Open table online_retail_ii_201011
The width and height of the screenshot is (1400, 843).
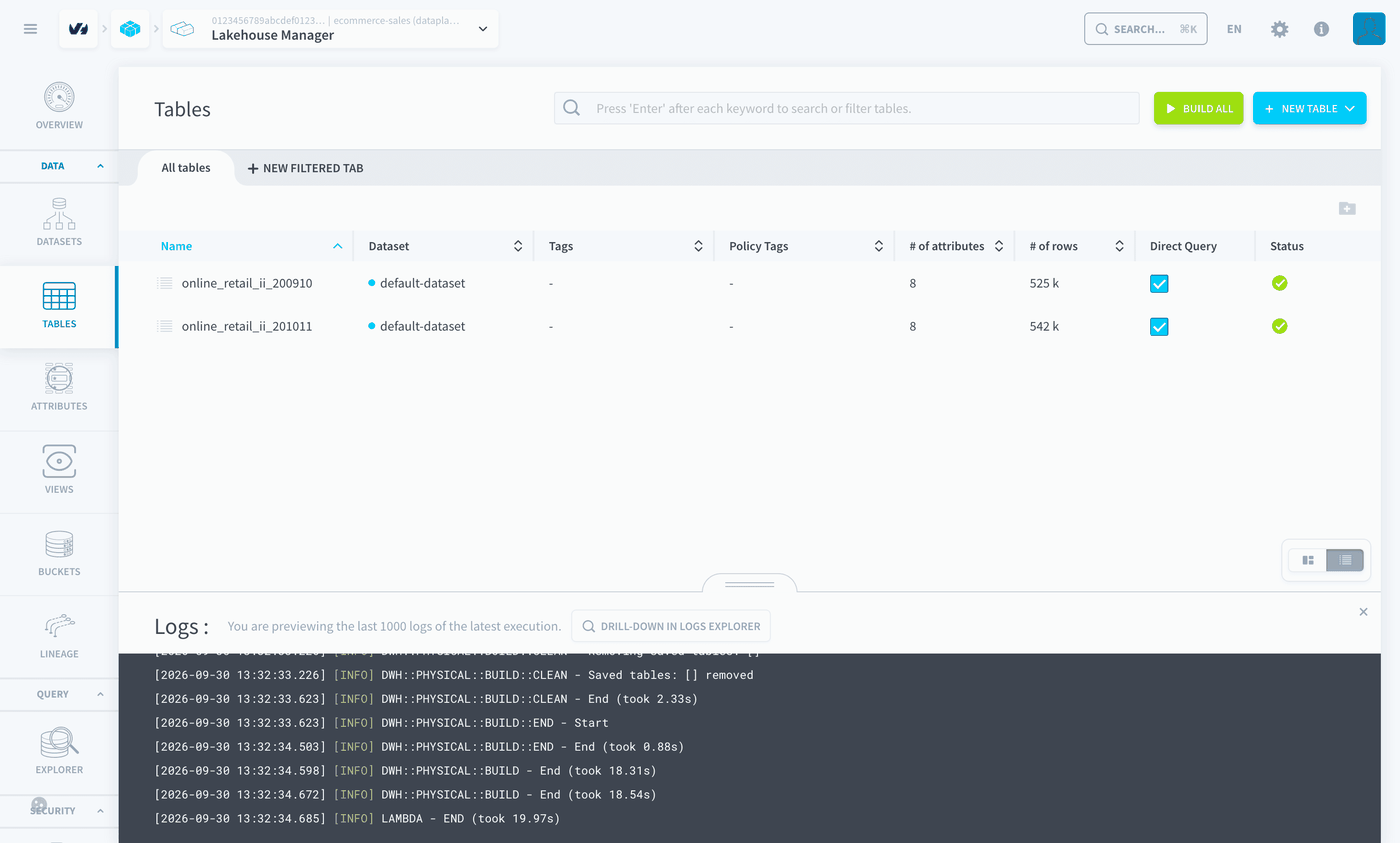click(247, 326)
